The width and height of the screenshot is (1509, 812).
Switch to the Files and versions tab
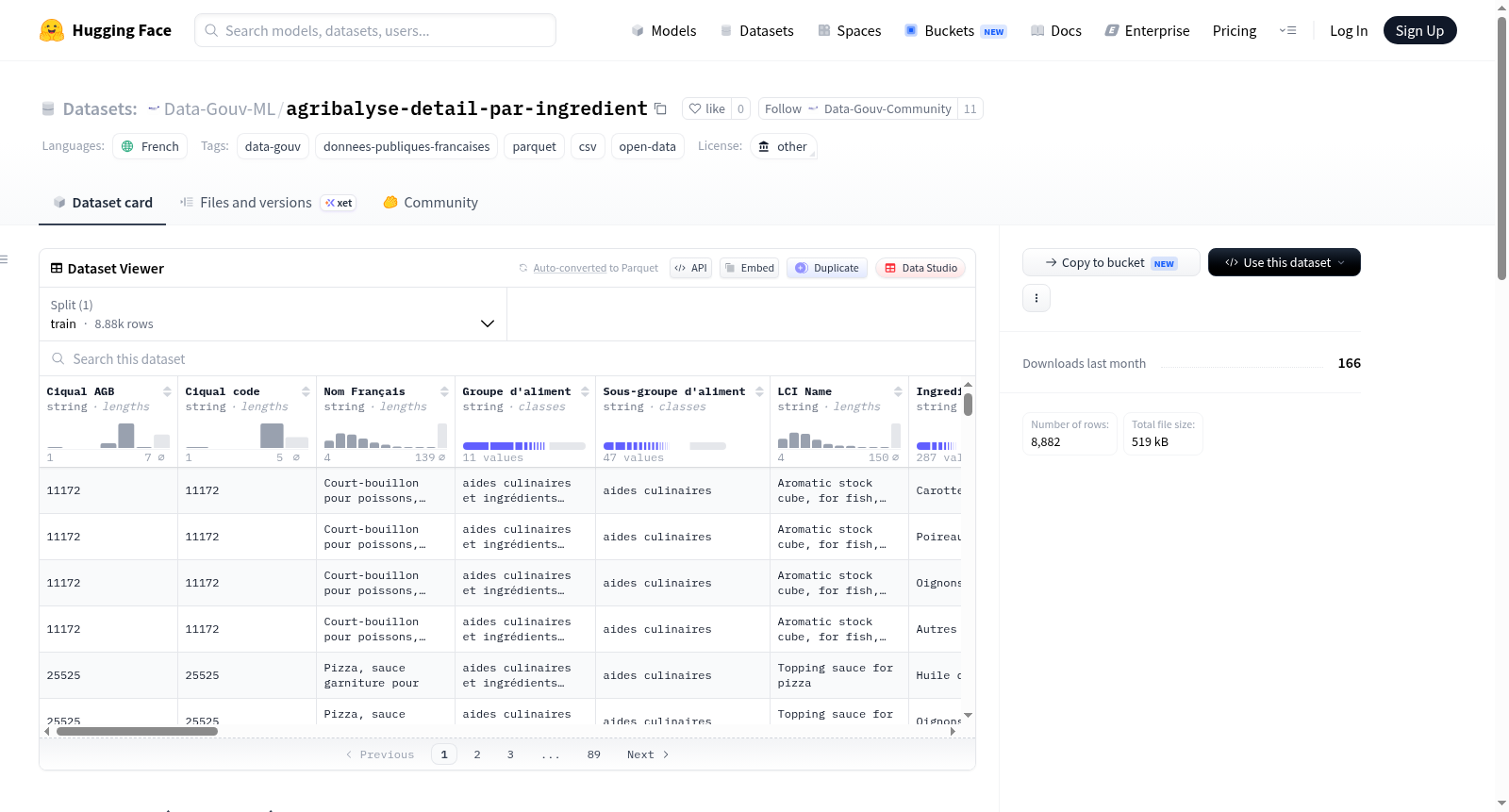(268, 202)
